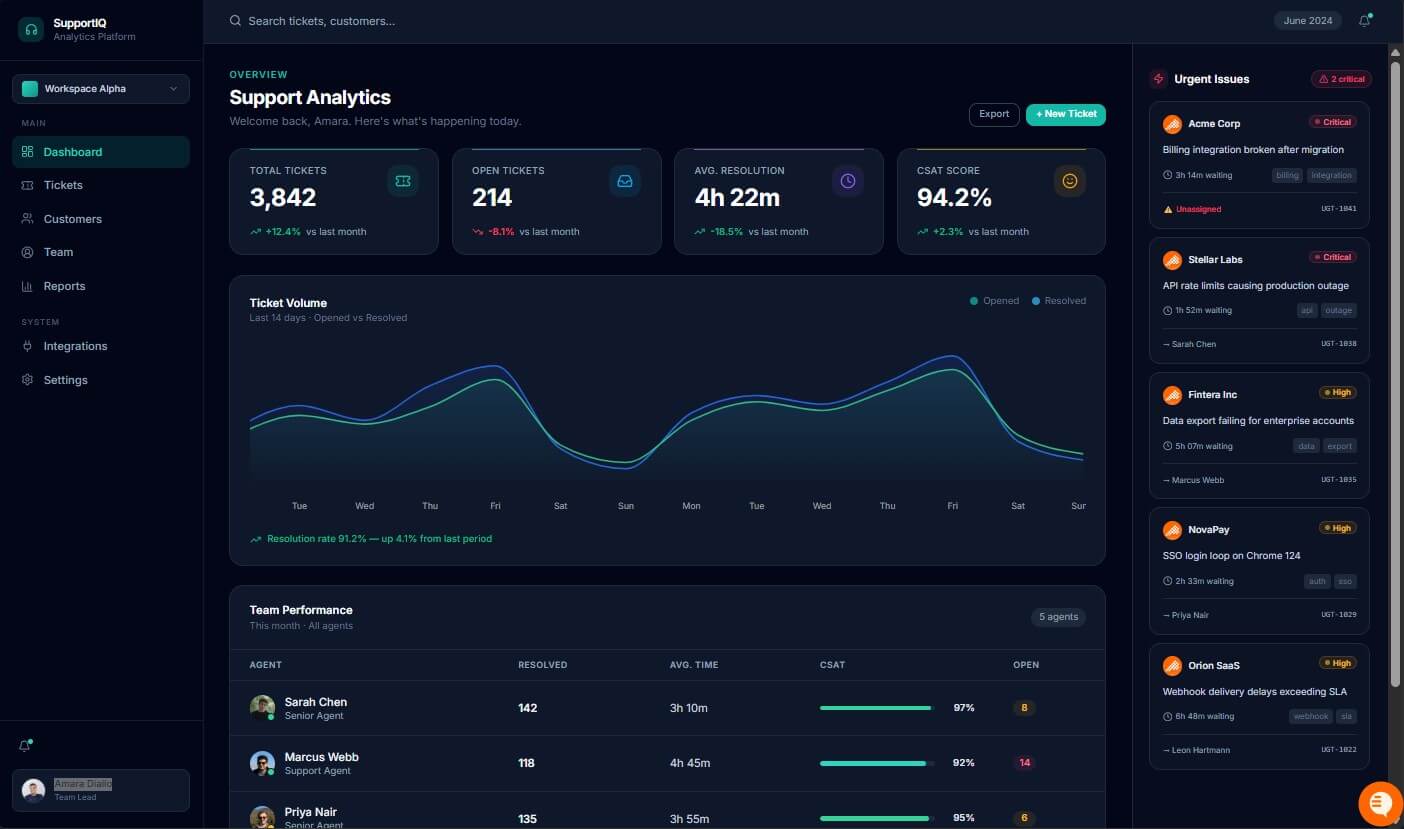Viewport: 1404px width, 829px height.
Task: Click the 5 agents badge
Action: coord(1059,617)
